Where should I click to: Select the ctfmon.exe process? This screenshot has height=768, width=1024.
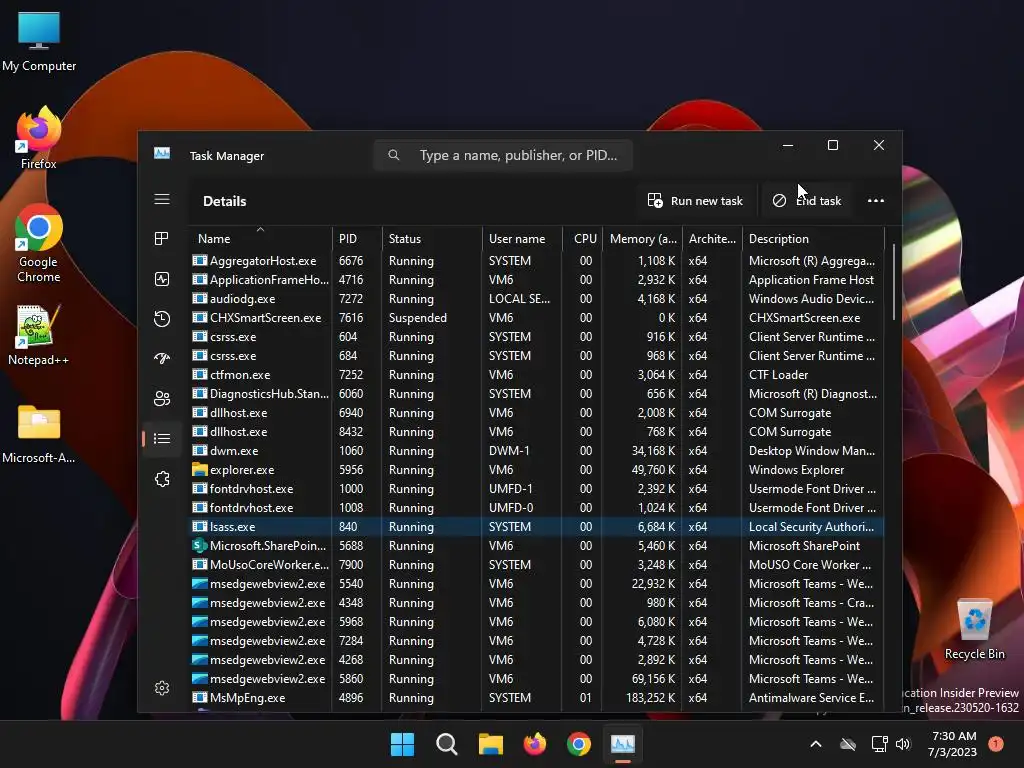click(x=537, y=375)
